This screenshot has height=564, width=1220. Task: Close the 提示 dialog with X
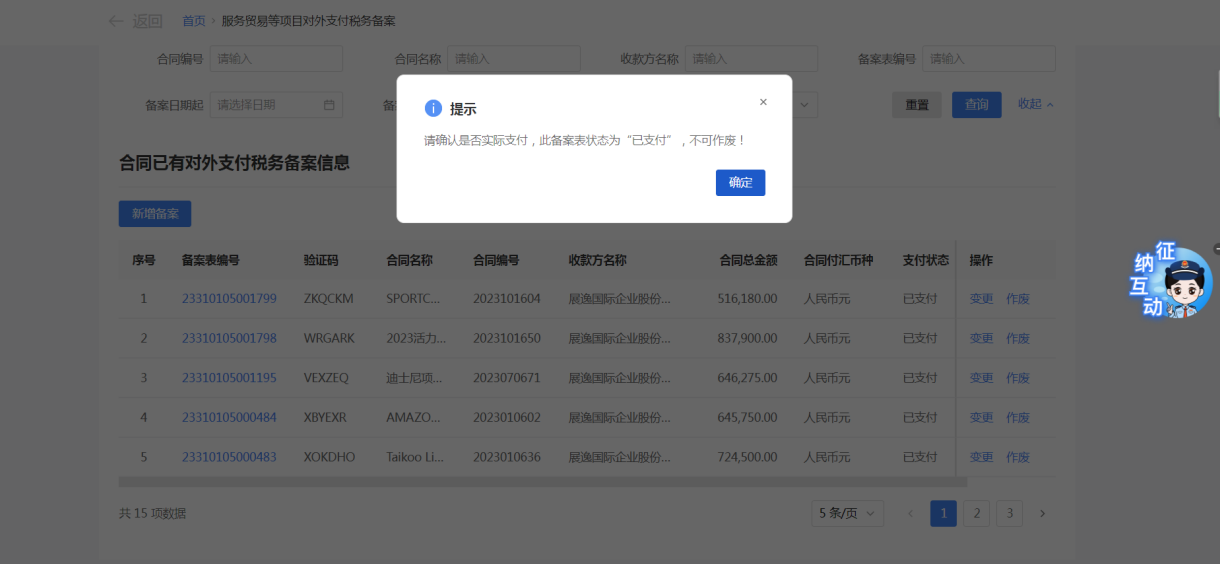click(763, 102)
